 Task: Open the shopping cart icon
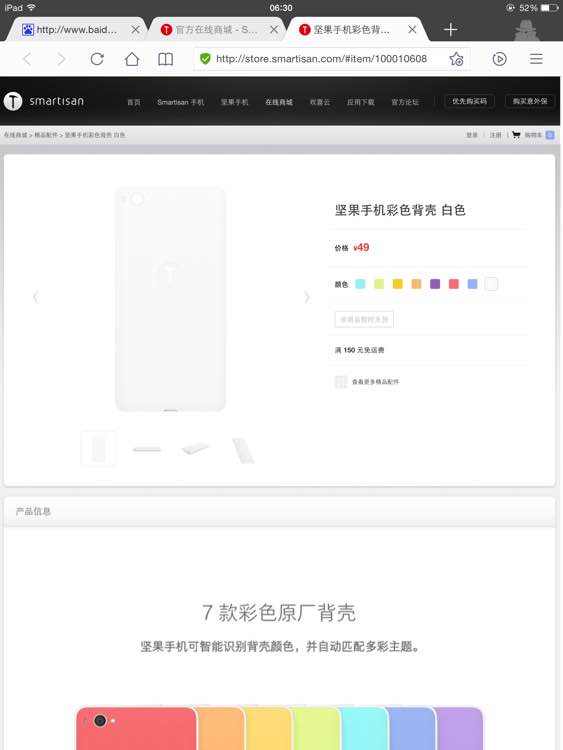point(516,135)
